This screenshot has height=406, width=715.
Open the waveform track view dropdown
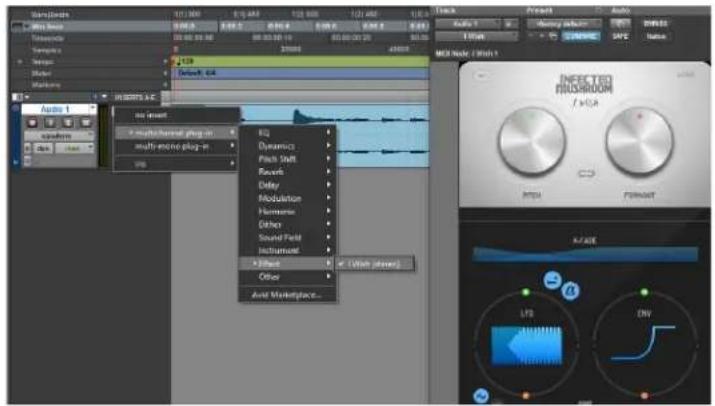59,136
